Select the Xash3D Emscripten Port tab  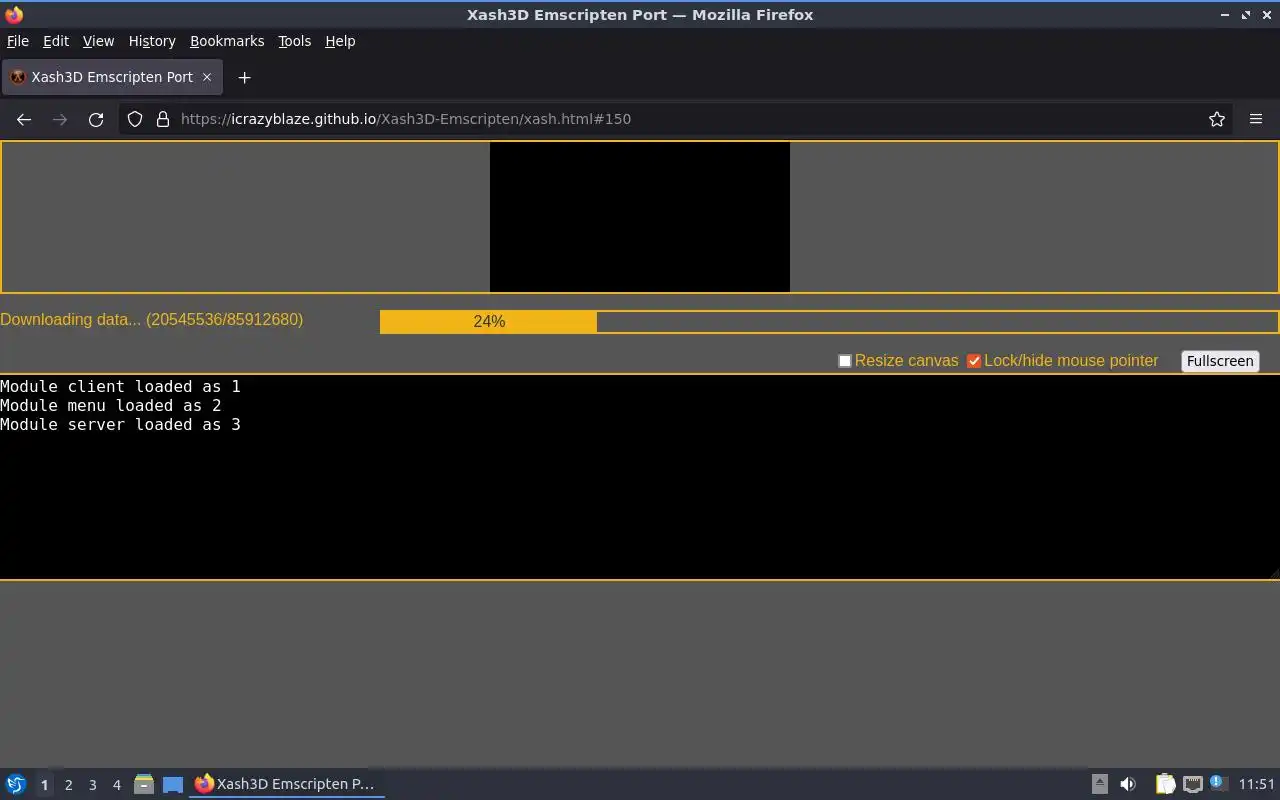[110, 77]
